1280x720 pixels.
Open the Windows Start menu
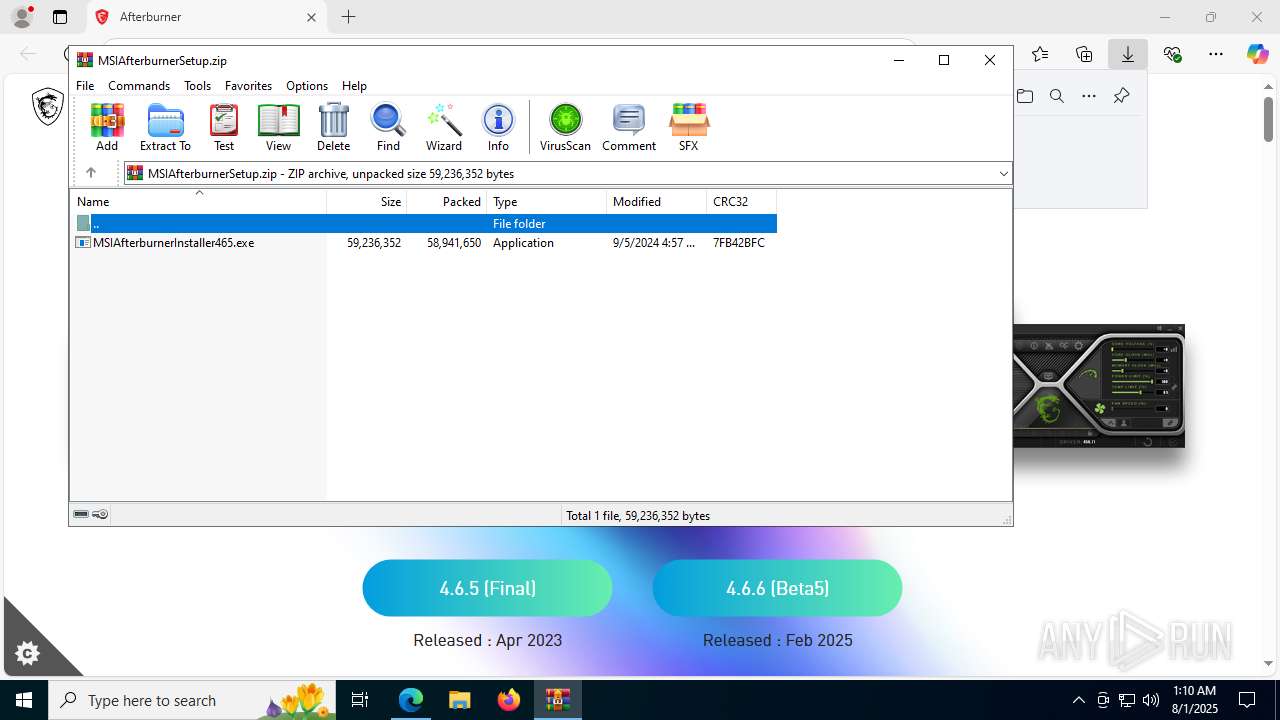(23, 700)
